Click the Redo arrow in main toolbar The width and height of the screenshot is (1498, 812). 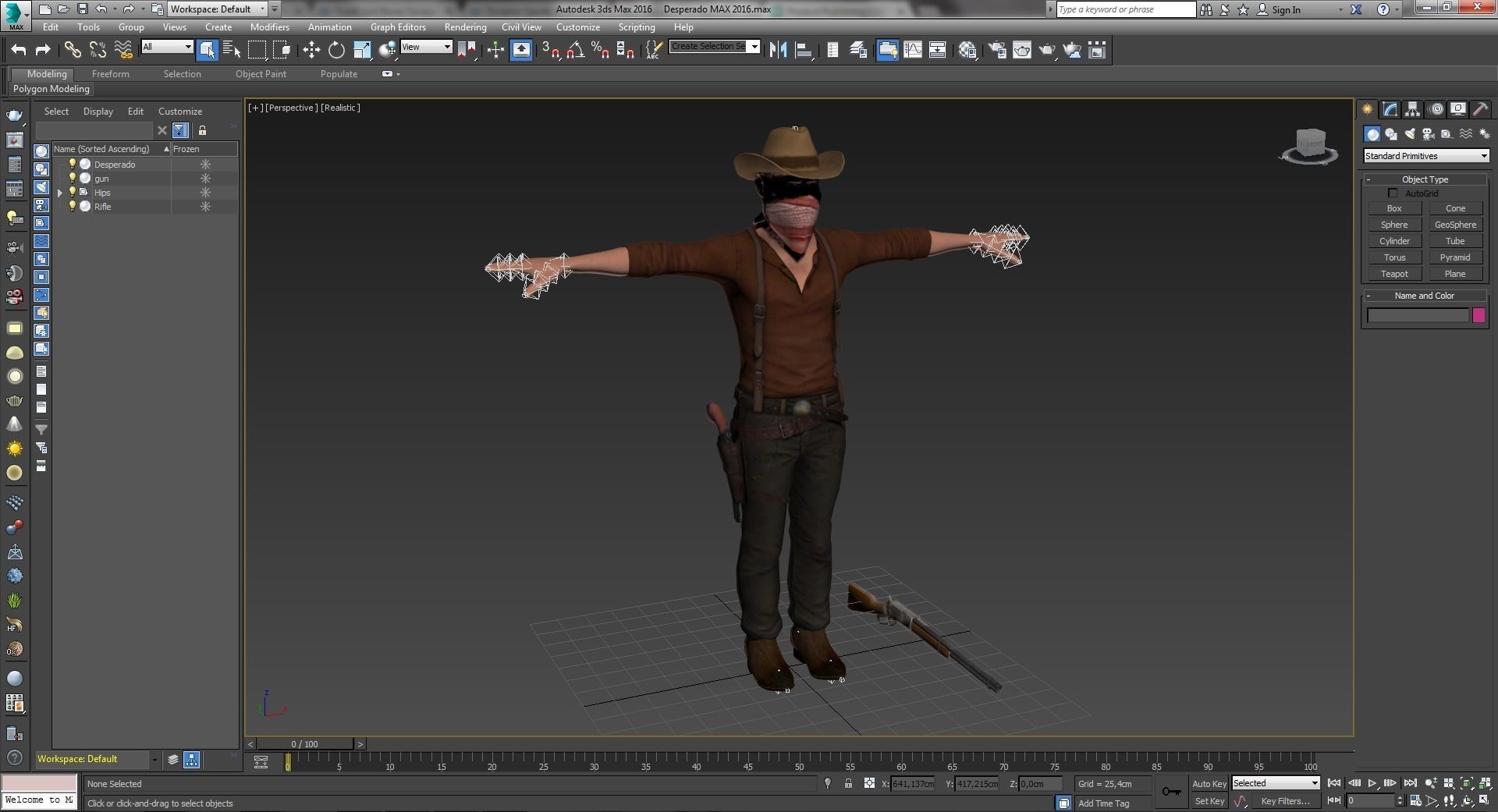click(43, 50)
